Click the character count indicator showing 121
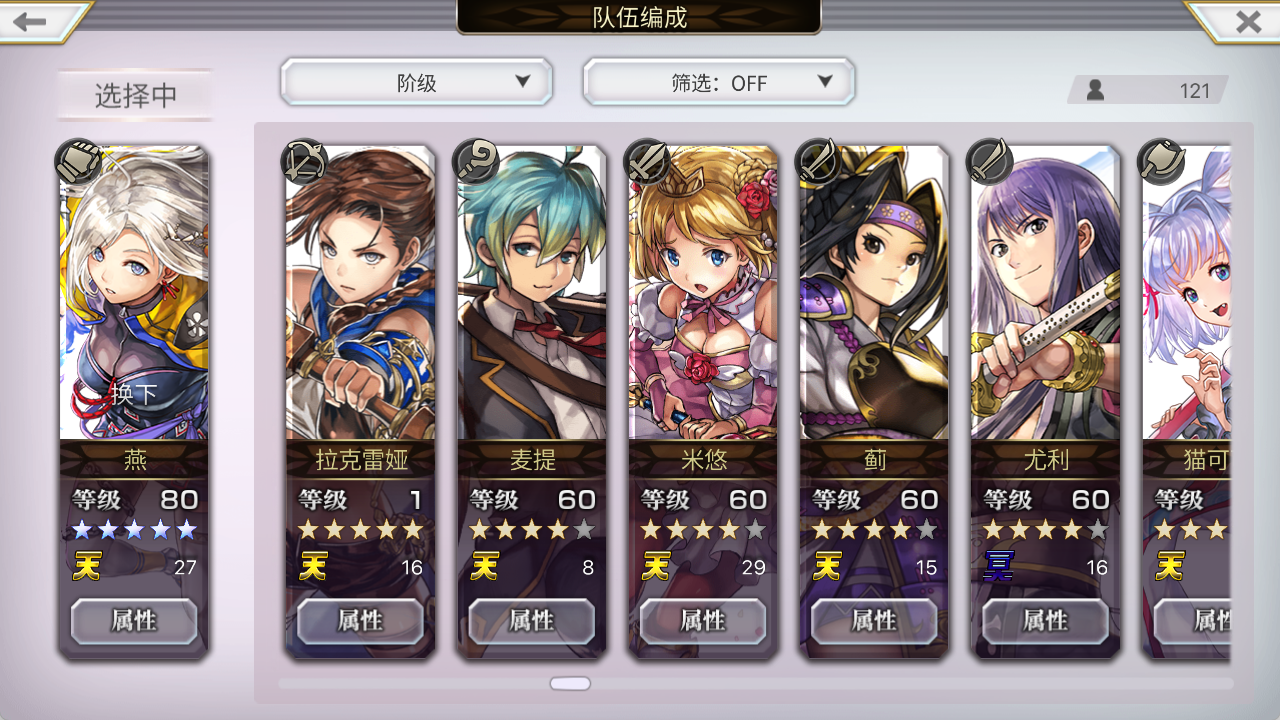This screenshot has height=720, width=1280. (1148, 90)
